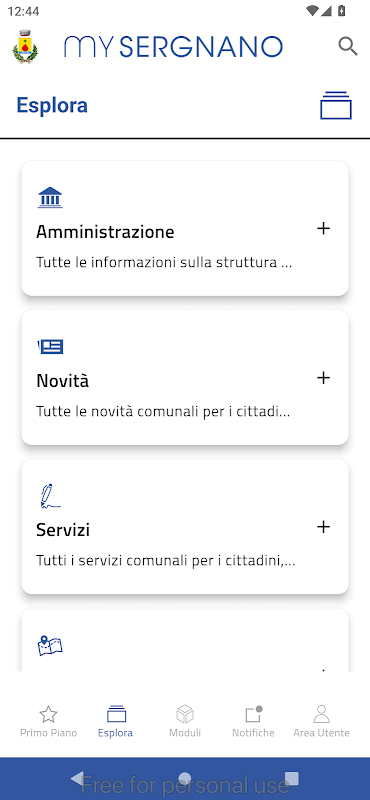Viewport: 370px width, 800px height.
Task: Open the Notifiche tab
Action: (253, 721)
